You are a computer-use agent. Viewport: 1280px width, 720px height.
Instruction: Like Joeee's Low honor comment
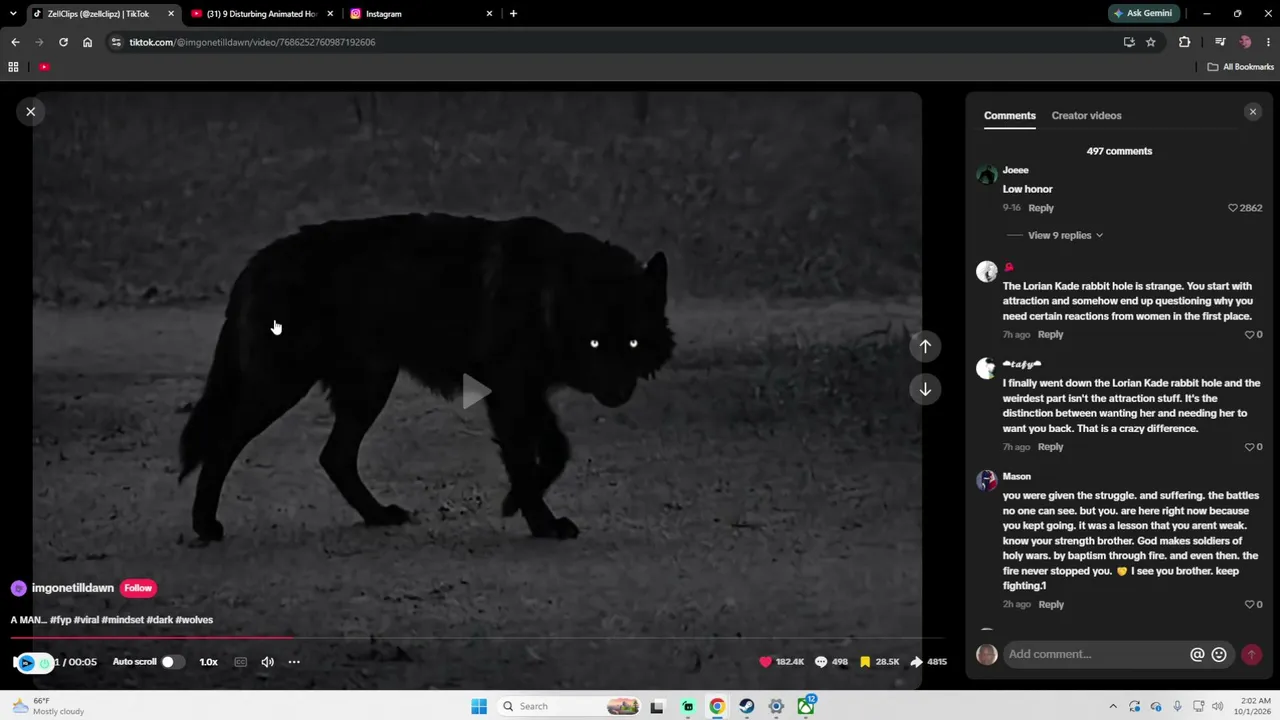point(1233,208)
